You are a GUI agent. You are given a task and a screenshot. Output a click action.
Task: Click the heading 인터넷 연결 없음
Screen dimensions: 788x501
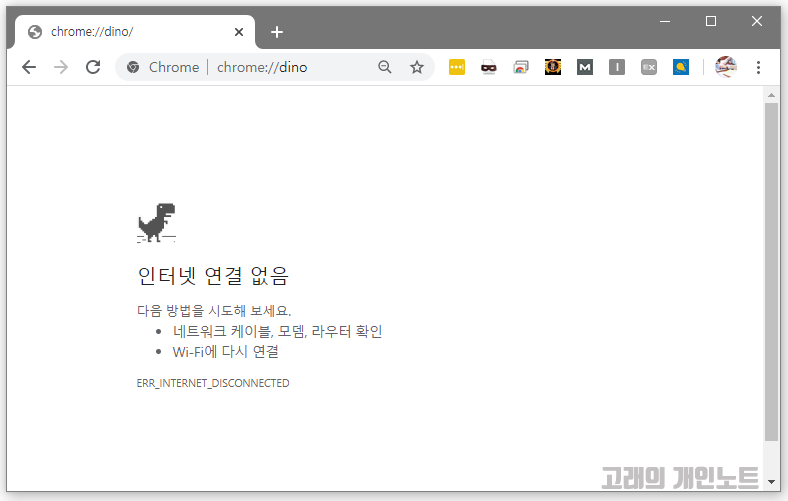point(213,276)
